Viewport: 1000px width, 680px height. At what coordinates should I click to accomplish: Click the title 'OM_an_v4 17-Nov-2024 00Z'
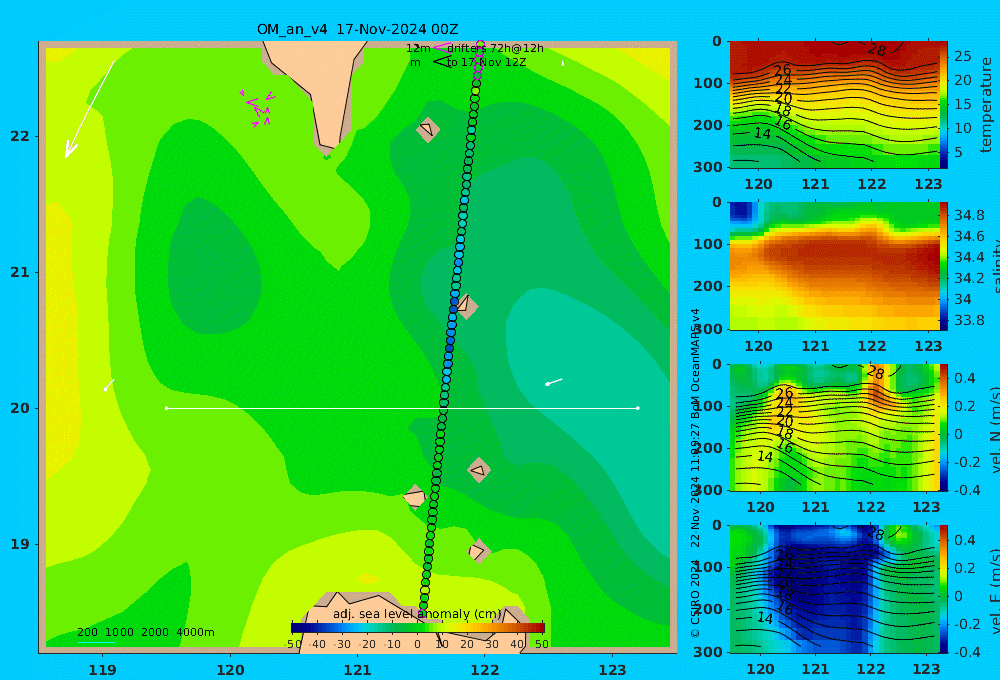(x=357, y=29)
